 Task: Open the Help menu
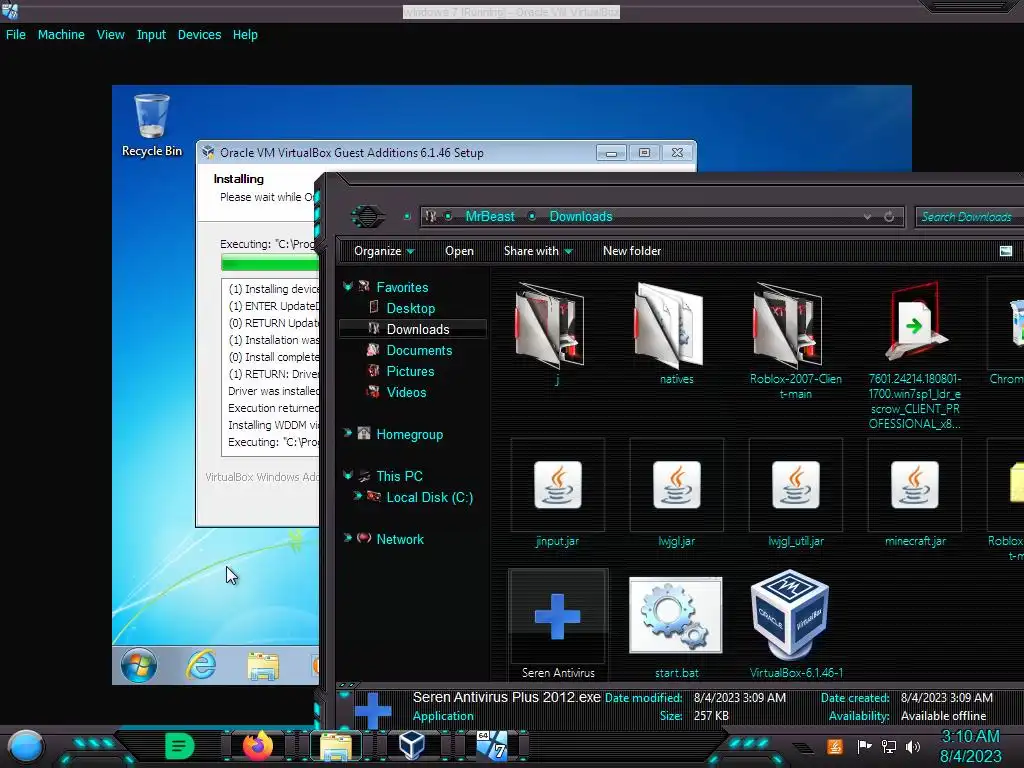(245, 35)
